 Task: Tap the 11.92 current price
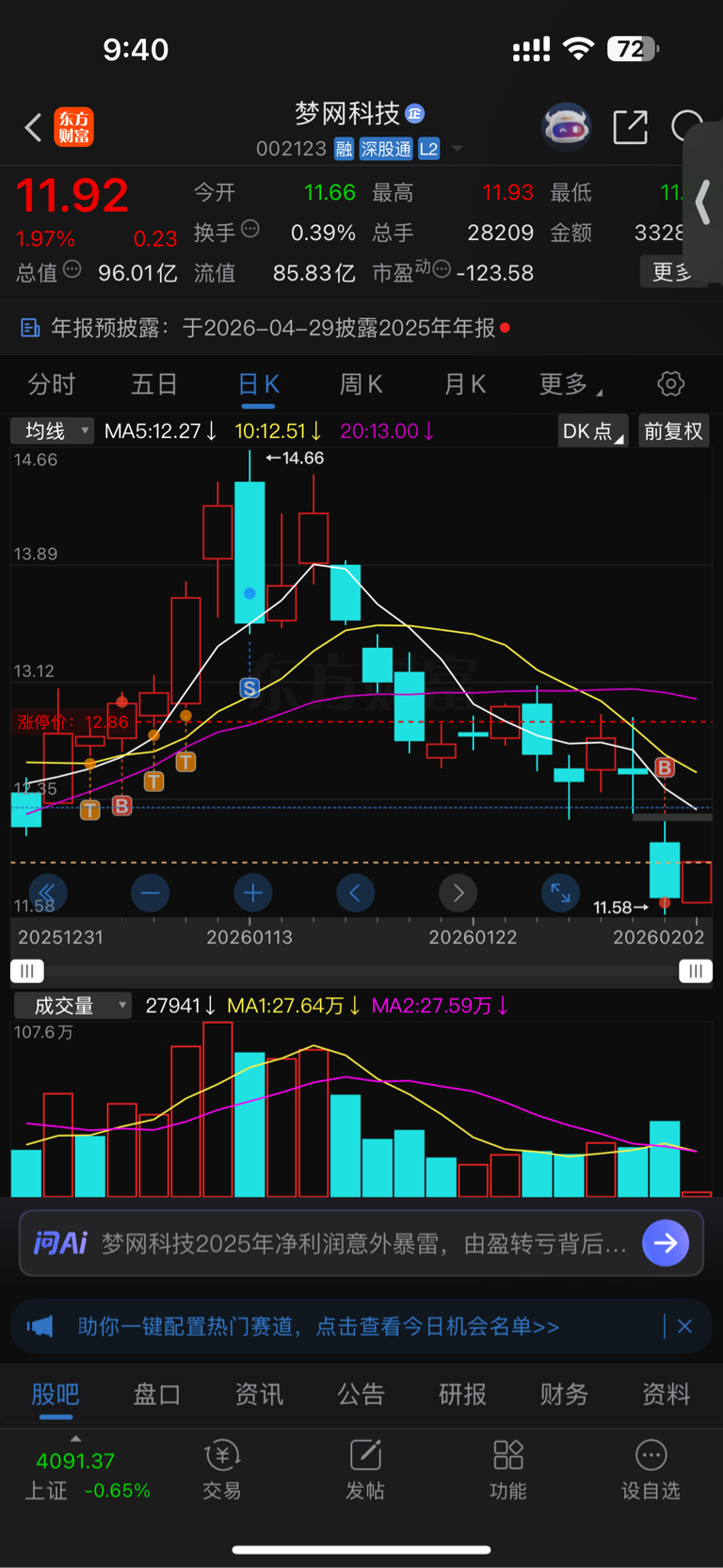coord(72,196)
